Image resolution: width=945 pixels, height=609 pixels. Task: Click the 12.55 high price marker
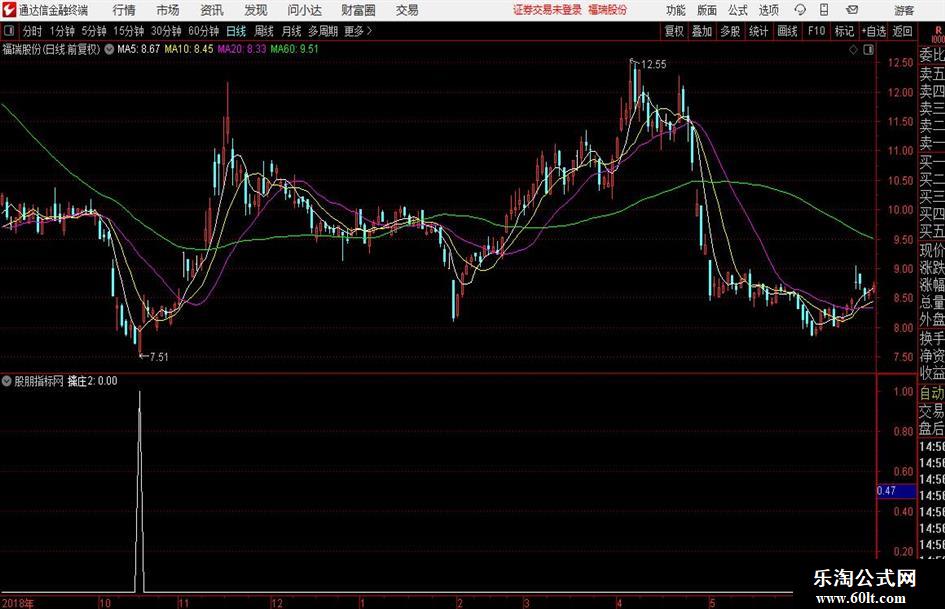point(653,65)
